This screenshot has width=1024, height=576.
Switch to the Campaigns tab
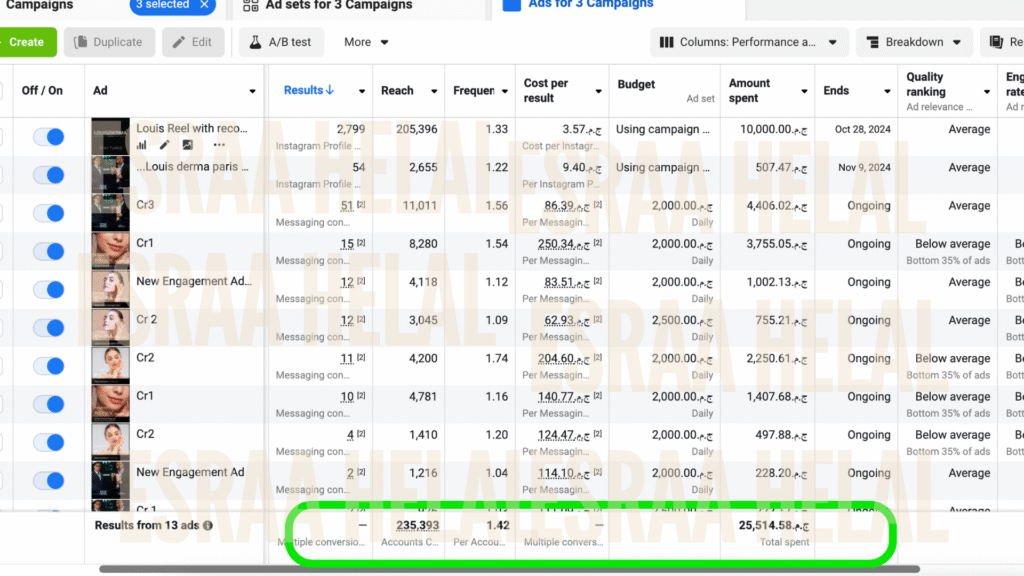(x=40, y=5)
